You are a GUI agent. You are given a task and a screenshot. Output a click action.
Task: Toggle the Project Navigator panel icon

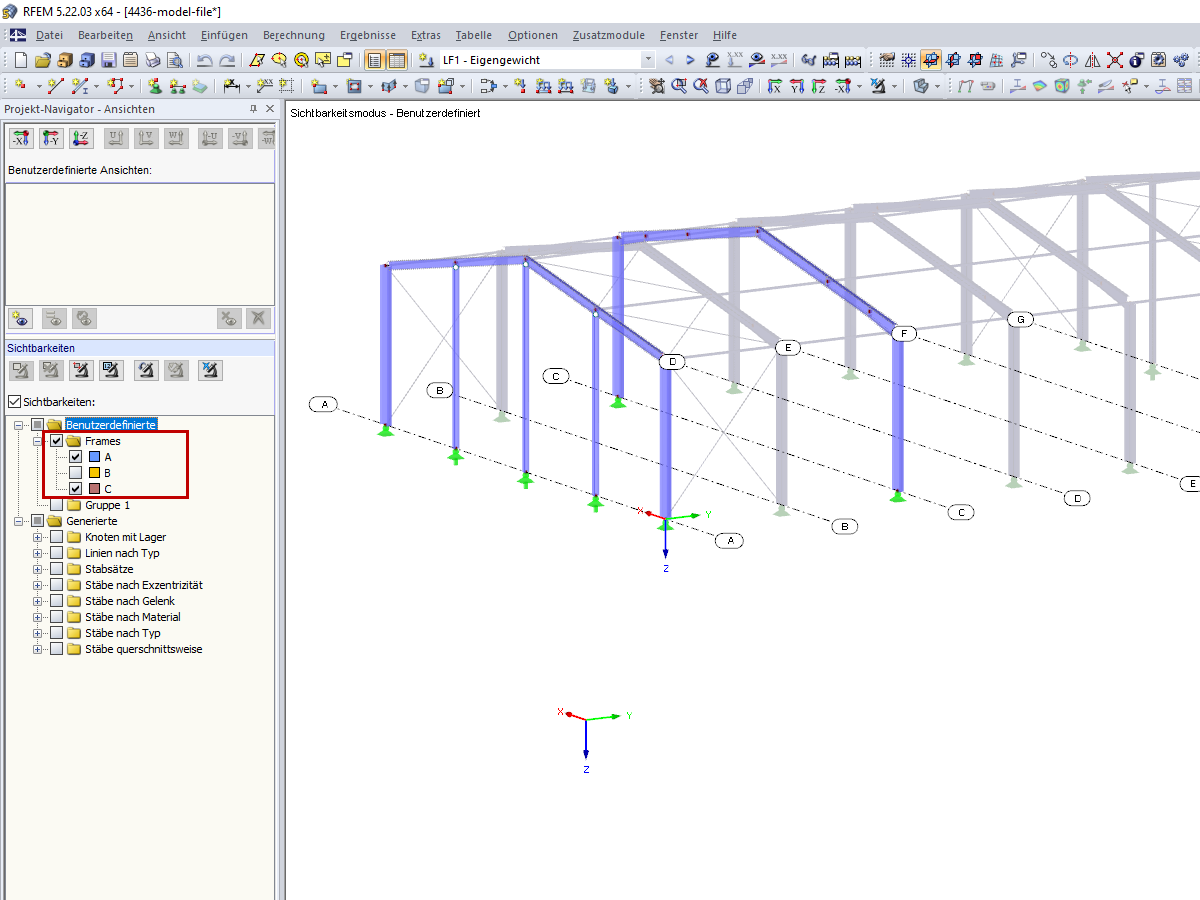coord(374,60)
